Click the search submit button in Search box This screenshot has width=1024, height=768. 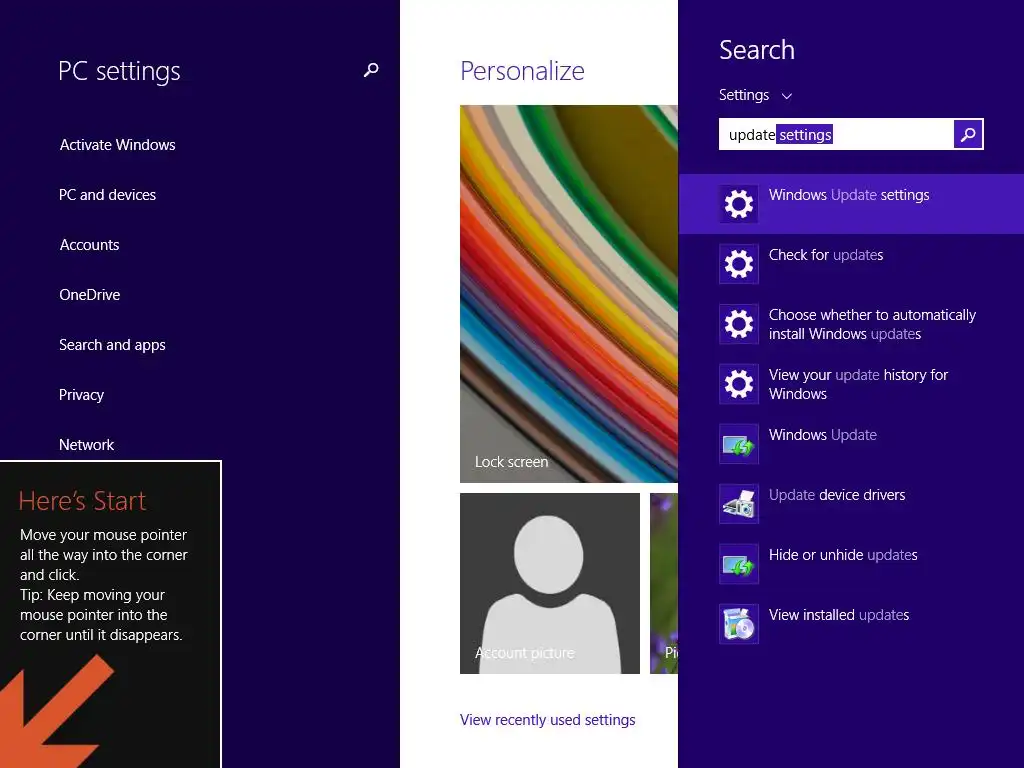click(968, 135)
